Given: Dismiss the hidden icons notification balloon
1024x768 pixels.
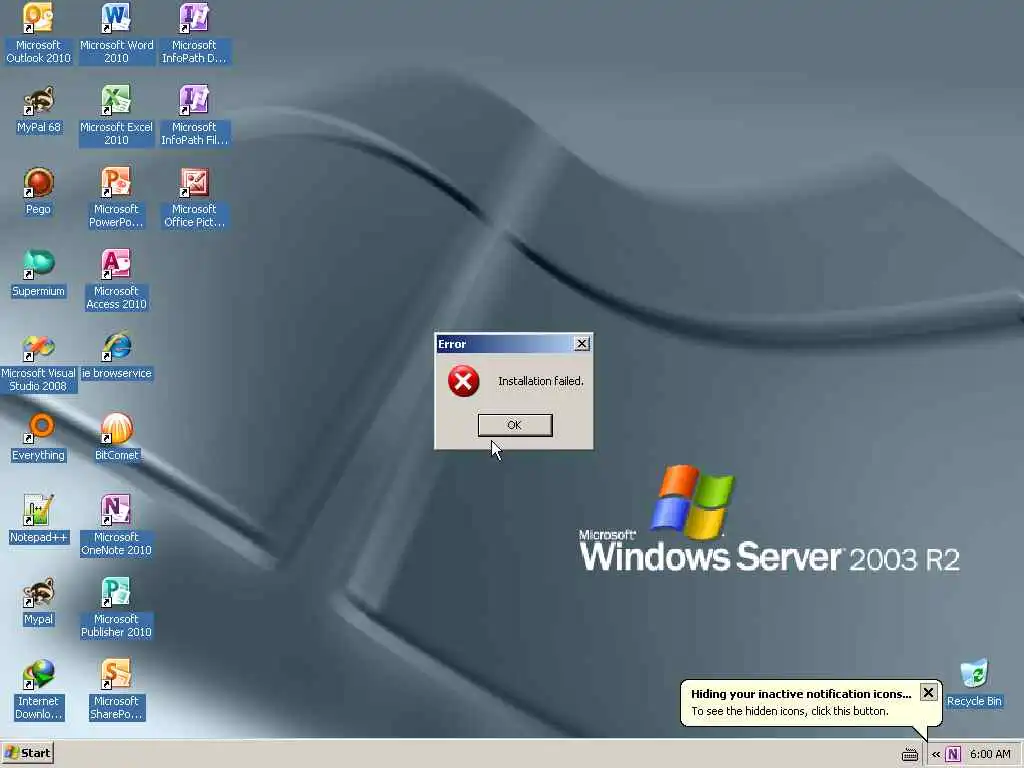Looking at the screenshot, I should [x=928, y=692].
